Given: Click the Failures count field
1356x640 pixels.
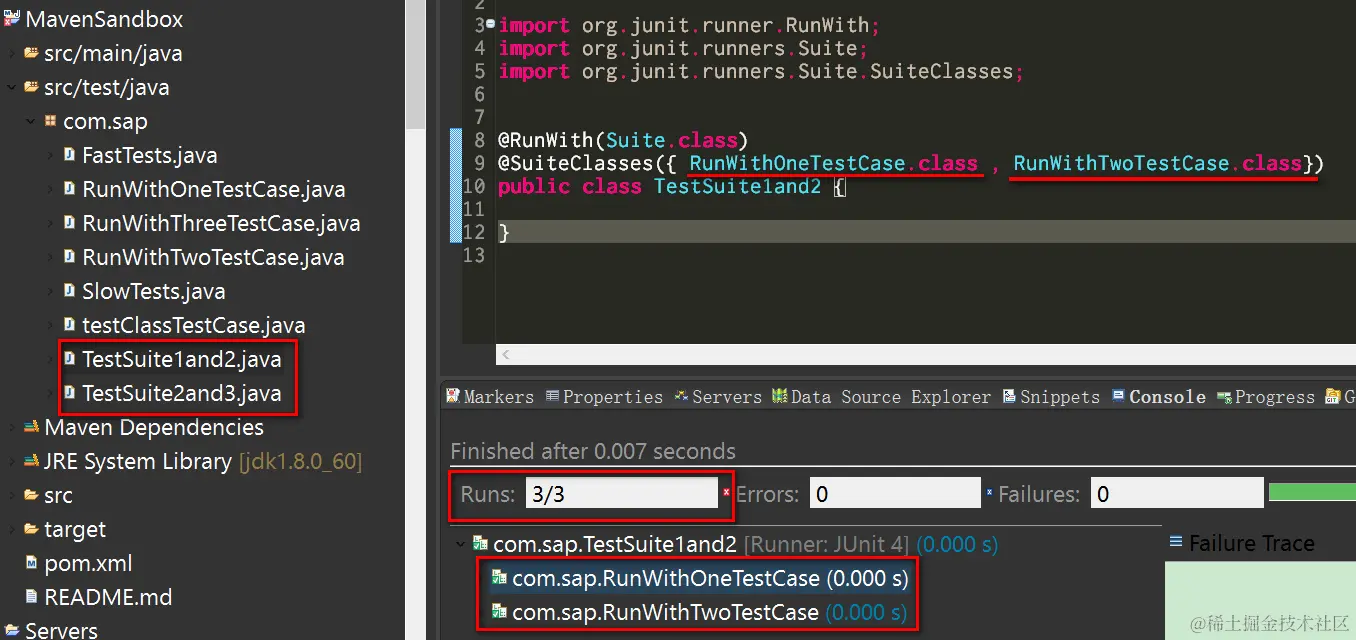Looking at the screenshot, I should (x=1177, y=494).
